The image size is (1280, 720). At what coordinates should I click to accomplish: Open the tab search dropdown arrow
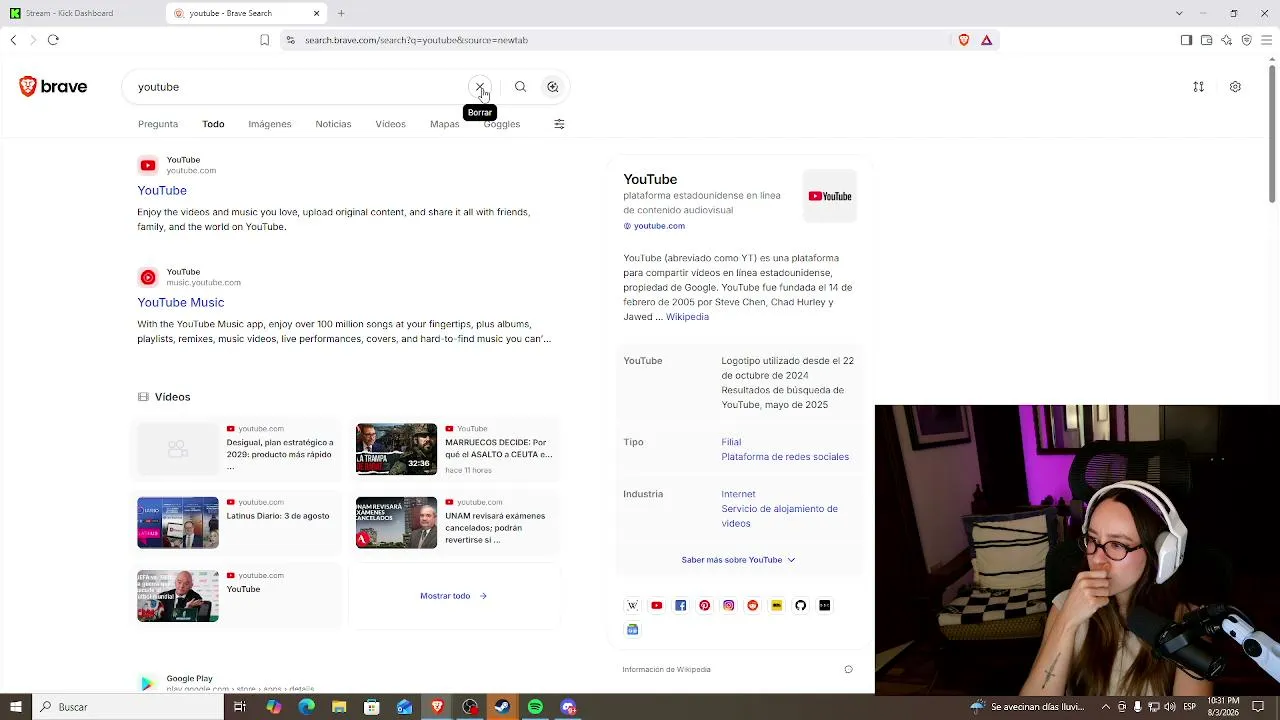tap(1179, 13)
